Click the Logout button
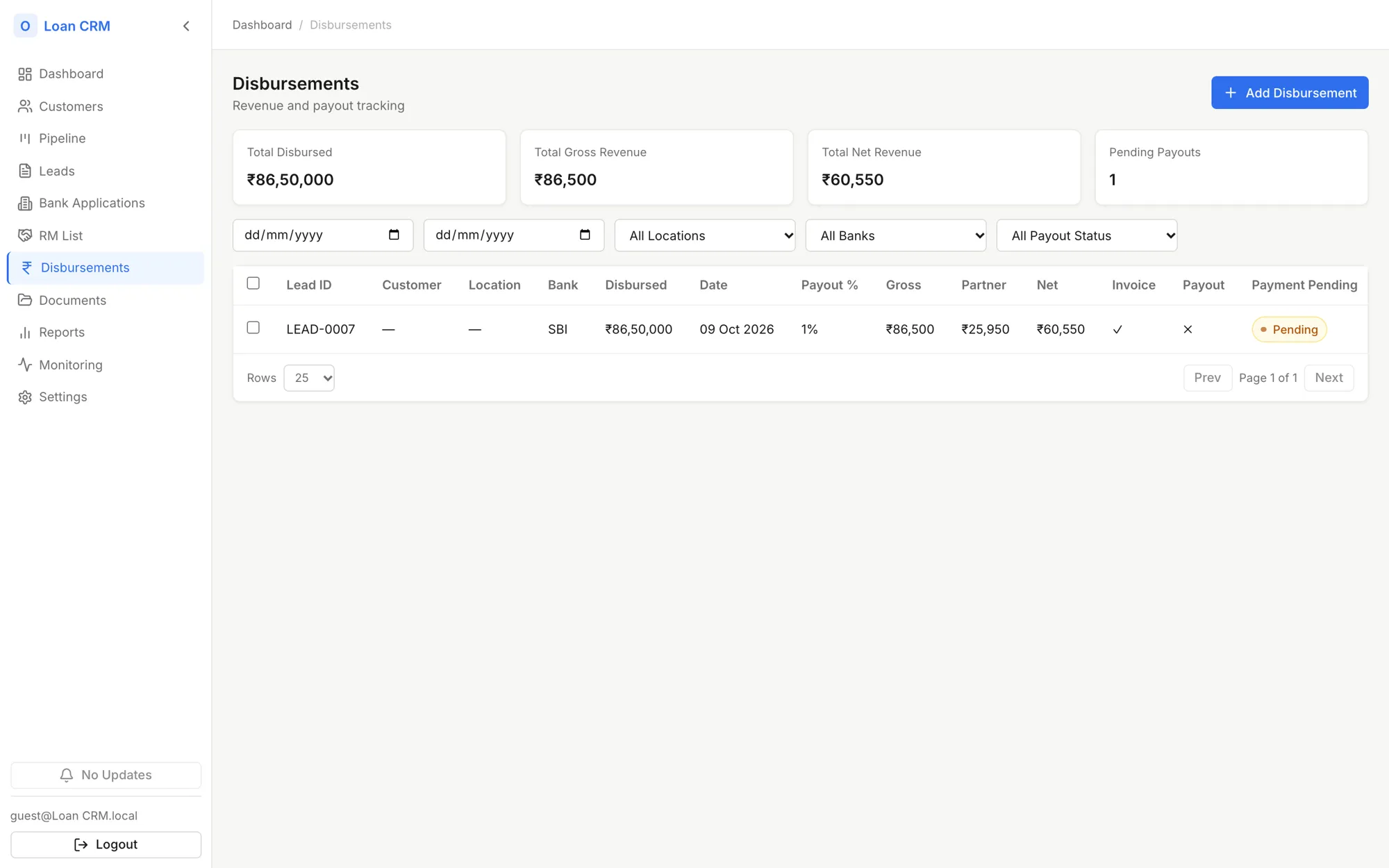Viewport: 1389px width, 868px height. [x=106, y=844]
